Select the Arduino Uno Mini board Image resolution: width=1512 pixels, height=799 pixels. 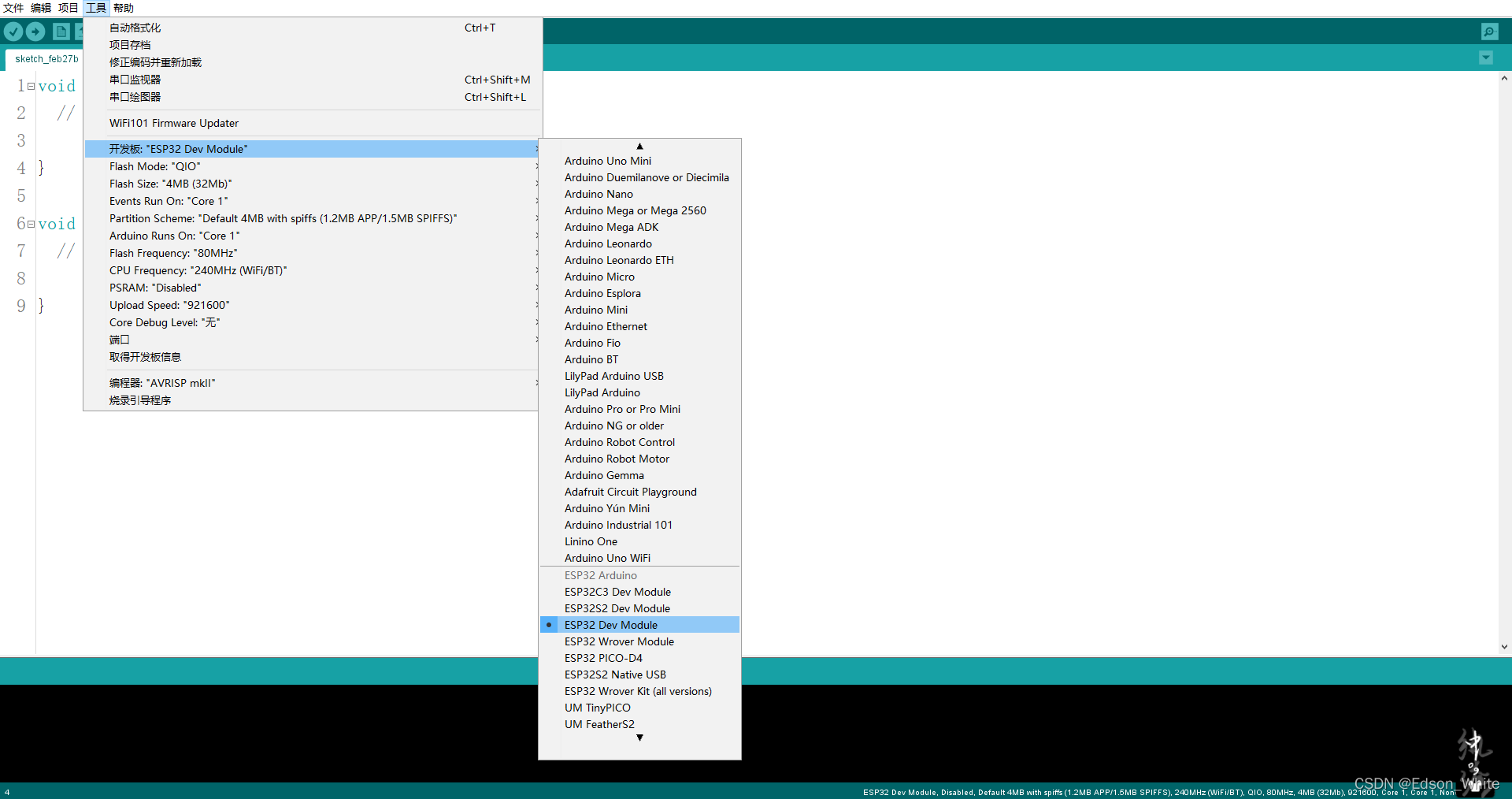pos(639,161)
